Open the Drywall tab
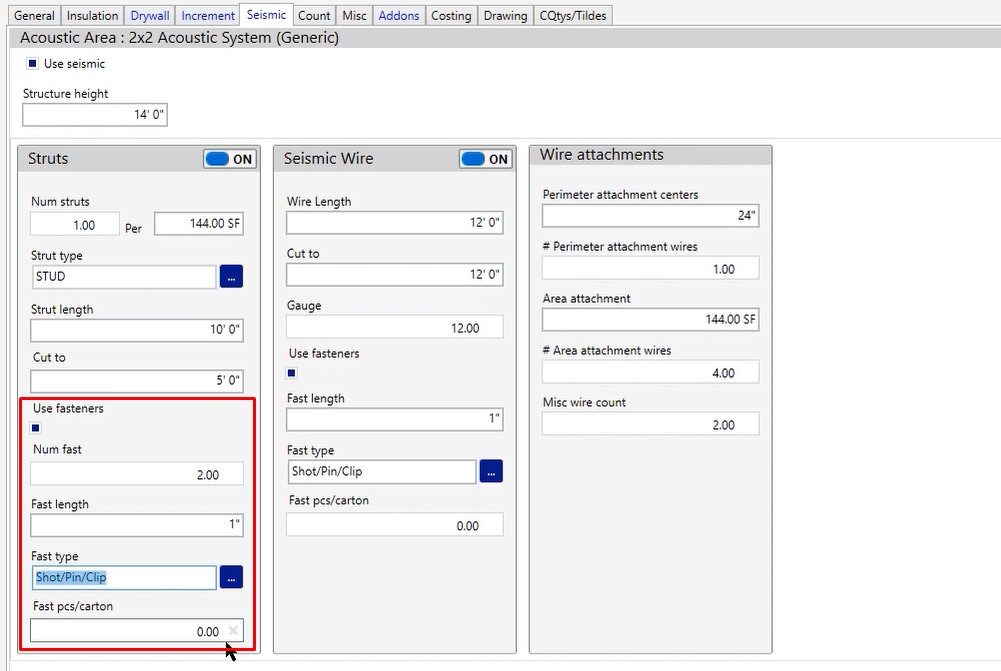1001x671 pixels. 150,16
